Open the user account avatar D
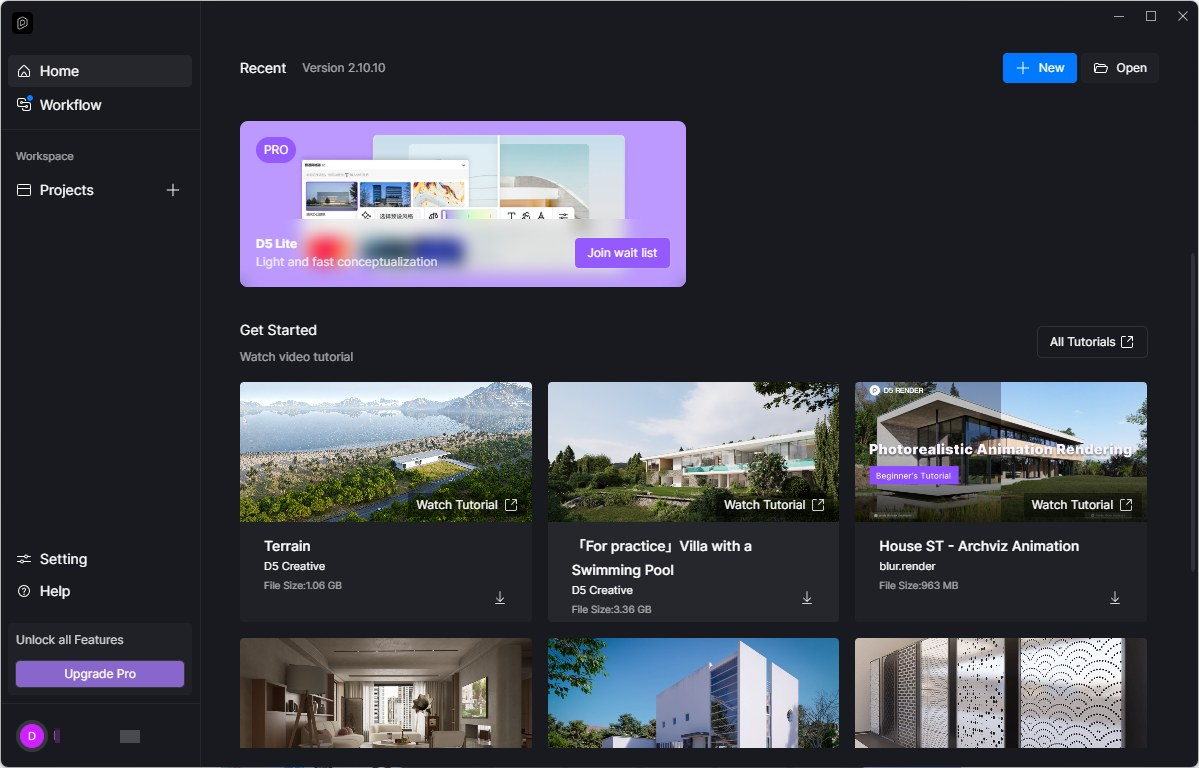Viewport: 1199px width, 768px height. click(32, 736)
